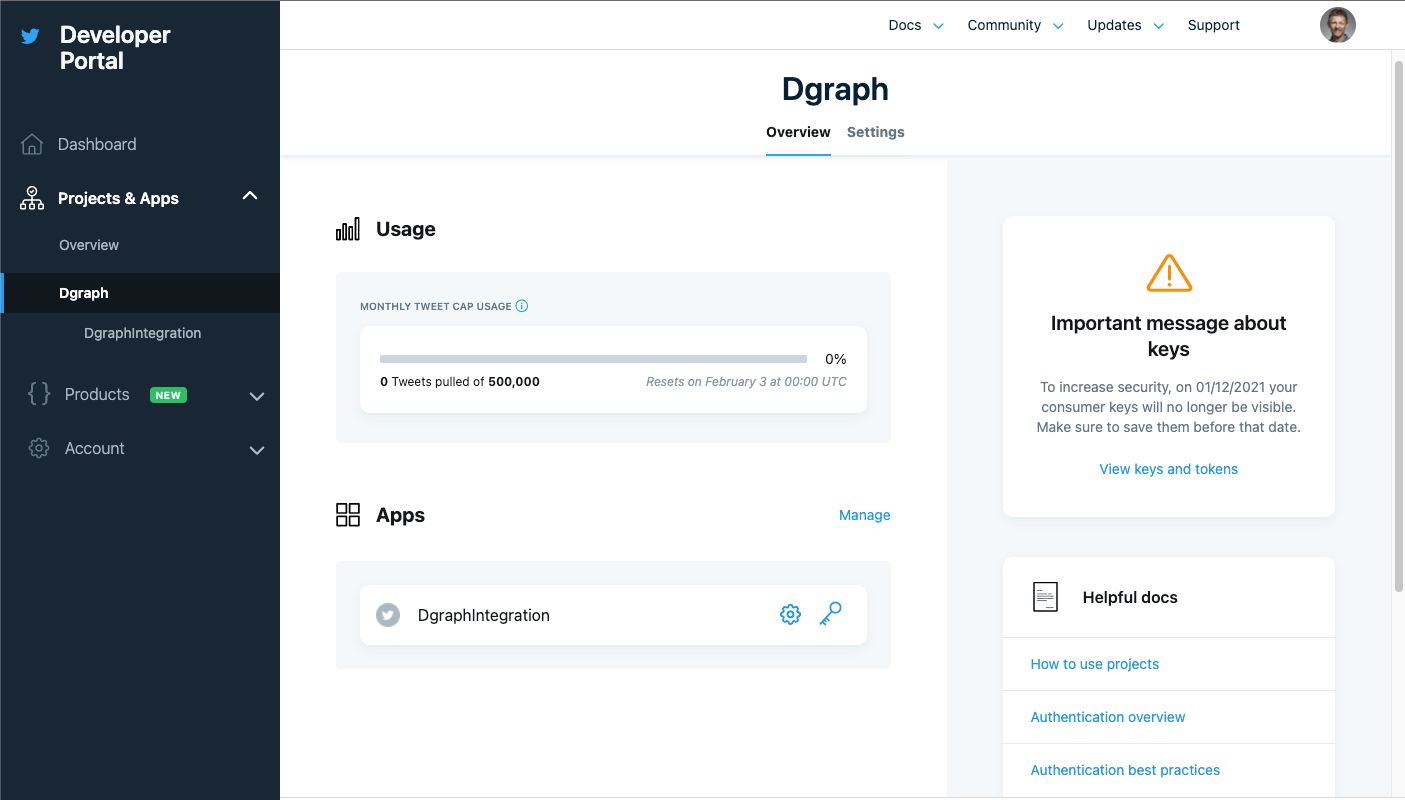The height and width of the screenshot is (800, 1405).
Task: Open Authentication overview doc
Action: click(x=1108, y=717)
